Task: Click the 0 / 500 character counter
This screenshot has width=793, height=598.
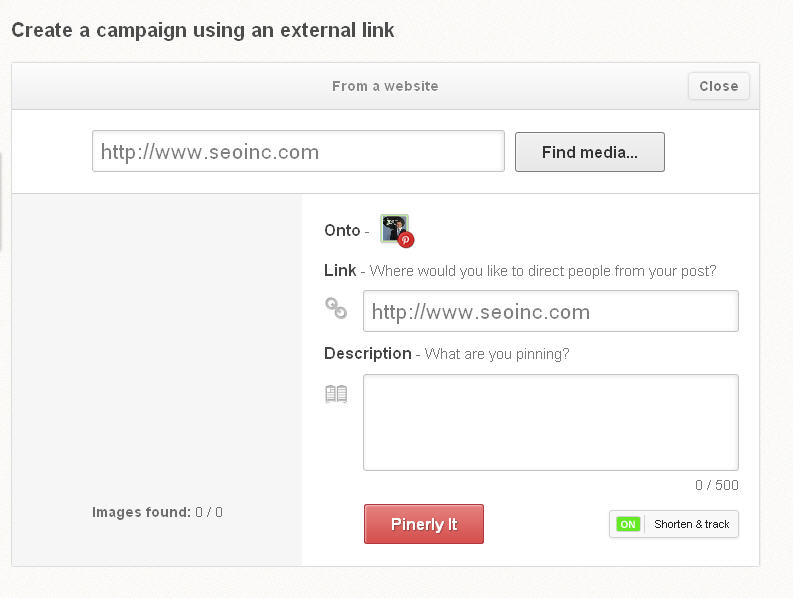Action: [x=717, y=486]
